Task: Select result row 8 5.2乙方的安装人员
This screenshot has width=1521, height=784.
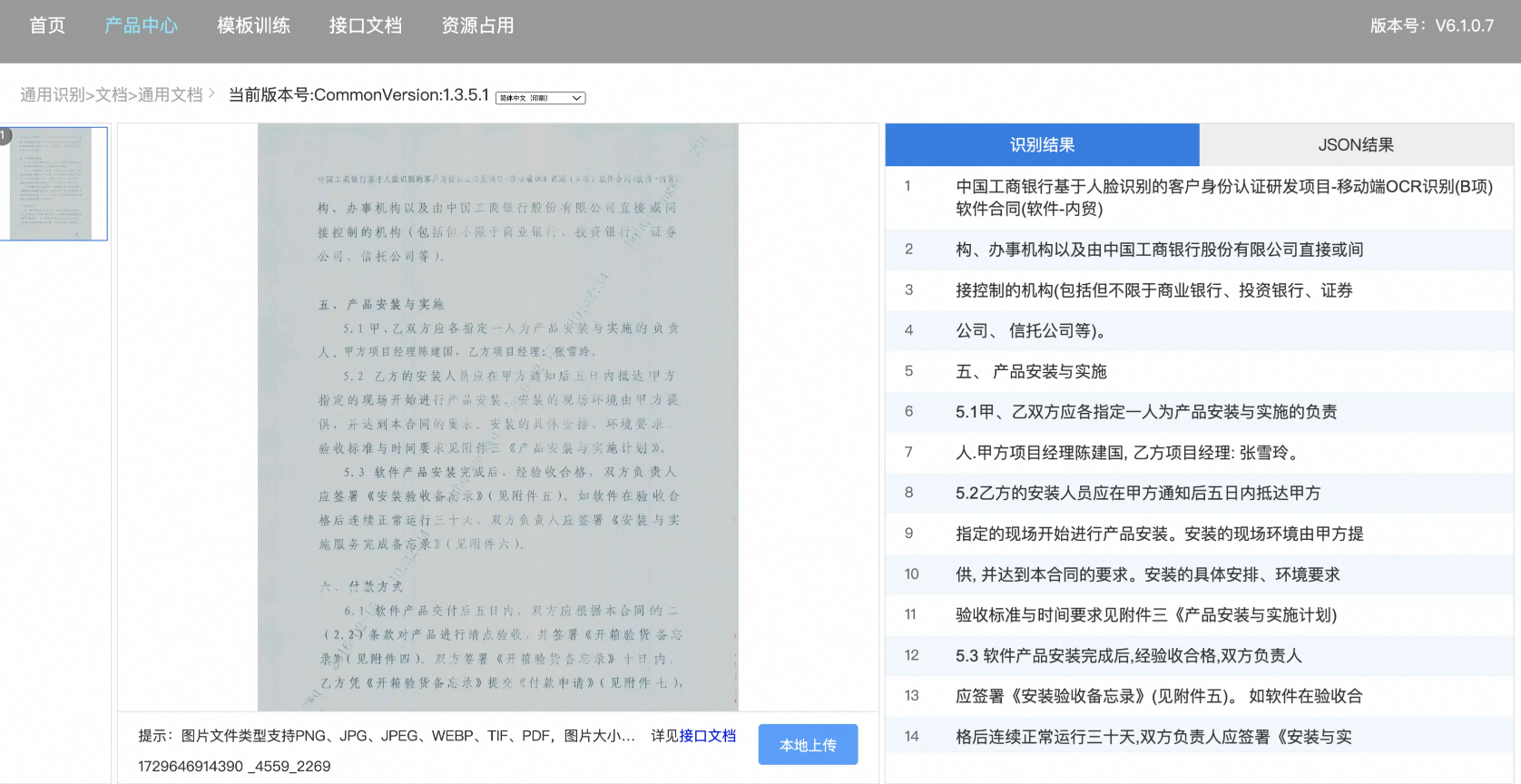Action: click(1199, 493)
